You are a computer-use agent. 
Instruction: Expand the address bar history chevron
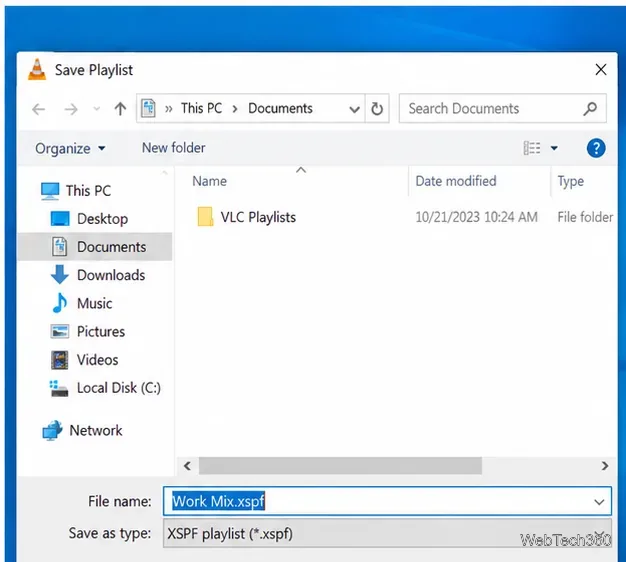coord(354,109)
